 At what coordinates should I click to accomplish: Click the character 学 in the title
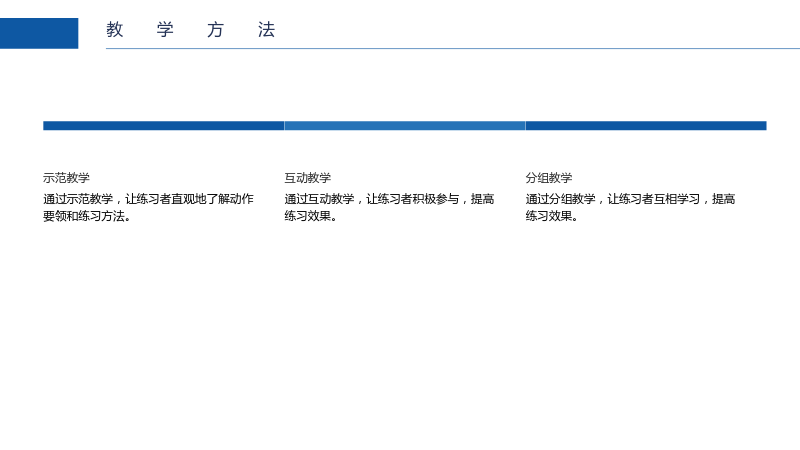[x=165, y=30]
